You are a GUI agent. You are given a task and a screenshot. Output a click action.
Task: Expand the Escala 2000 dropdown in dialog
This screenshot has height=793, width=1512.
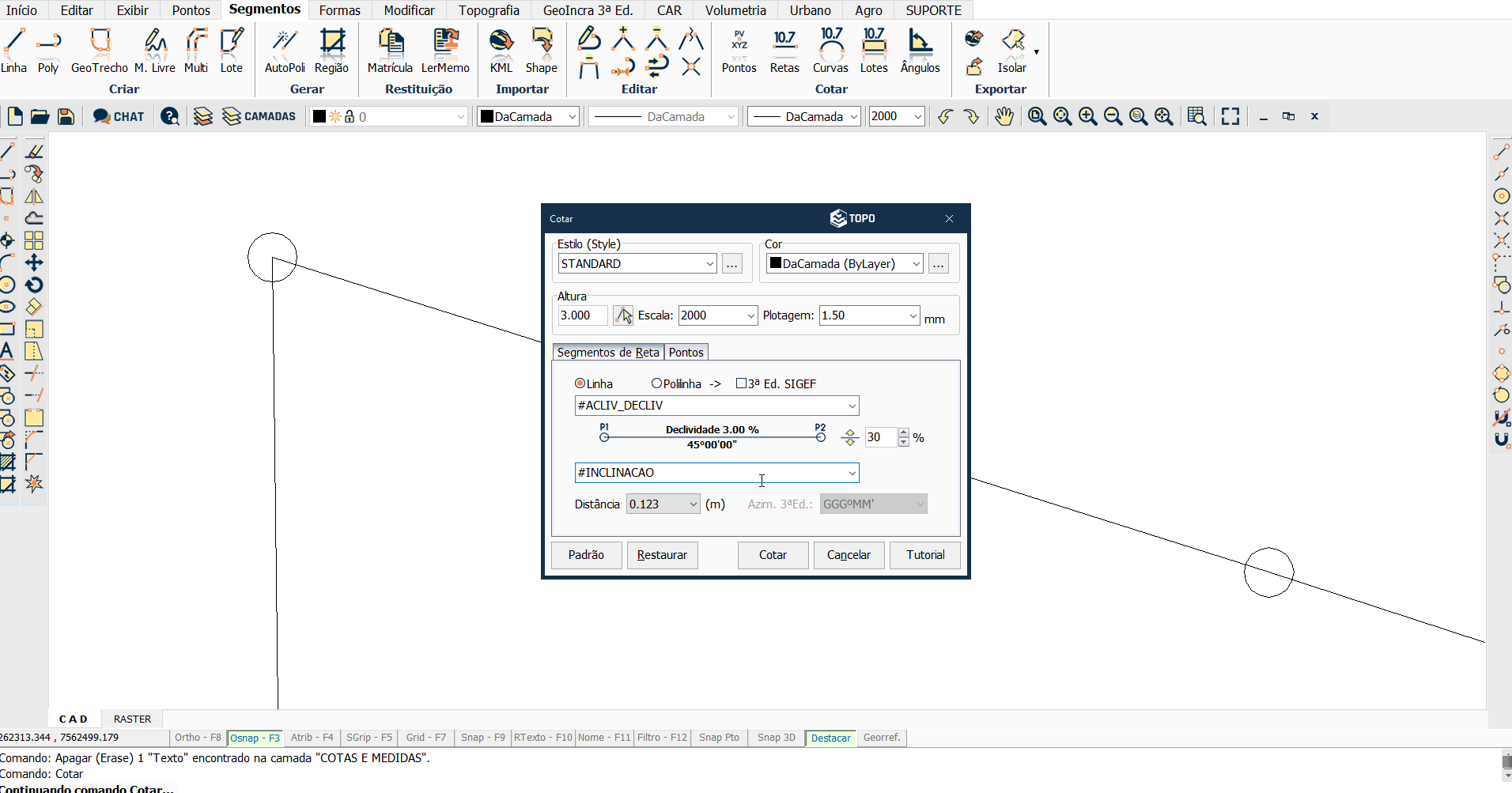[x=750, y=315]
